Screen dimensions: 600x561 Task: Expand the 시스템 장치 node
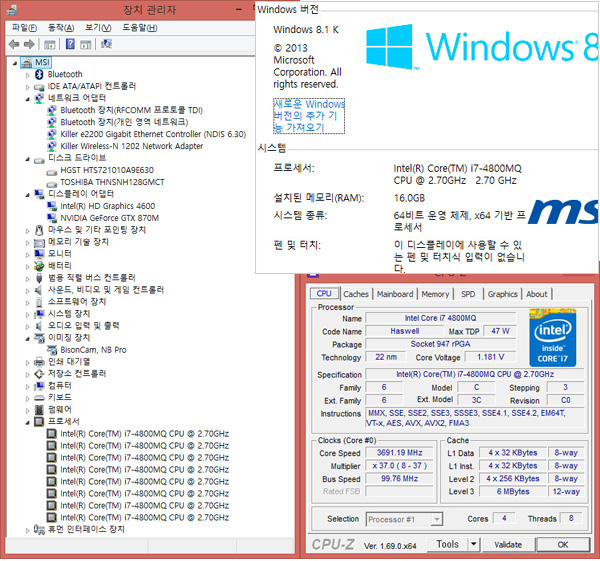coord(28,315)
